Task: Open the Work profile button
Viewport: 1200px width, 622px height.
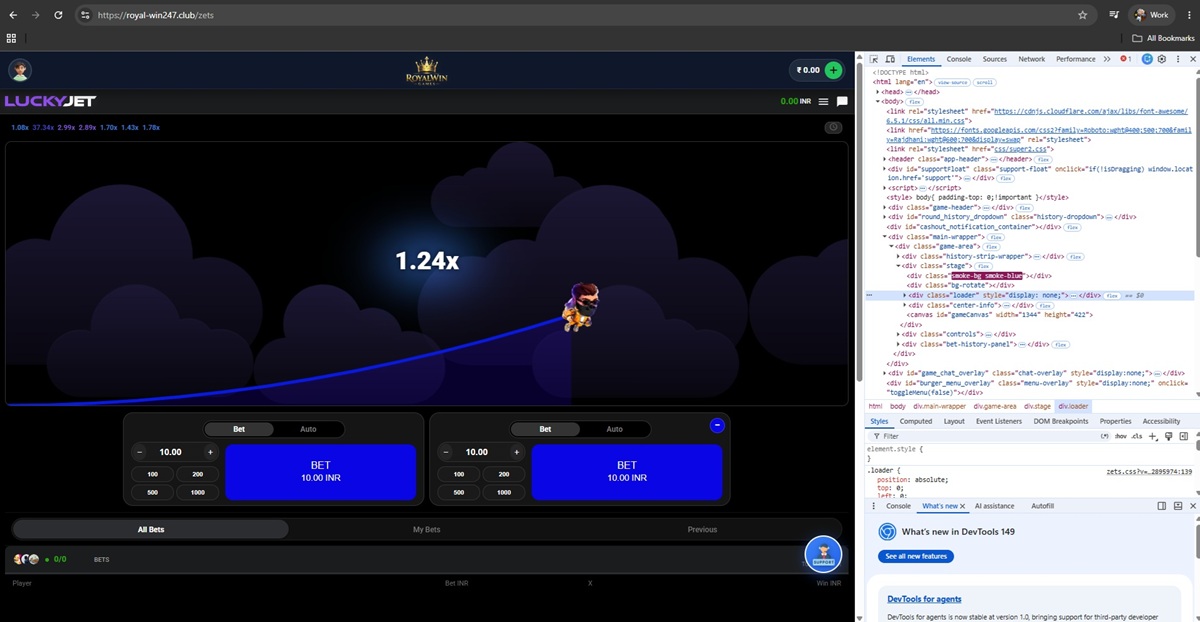Action: click(x=1152, y=15)
